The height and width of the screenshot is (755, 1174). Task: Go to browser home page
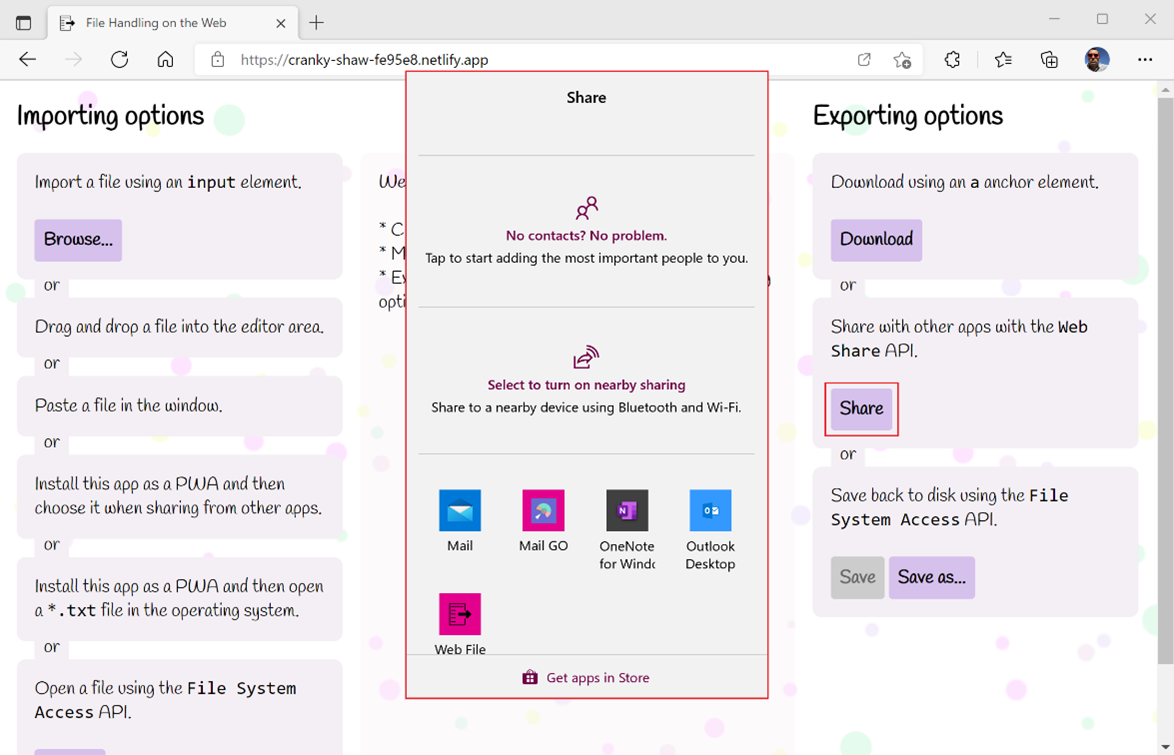coord(166,60)
